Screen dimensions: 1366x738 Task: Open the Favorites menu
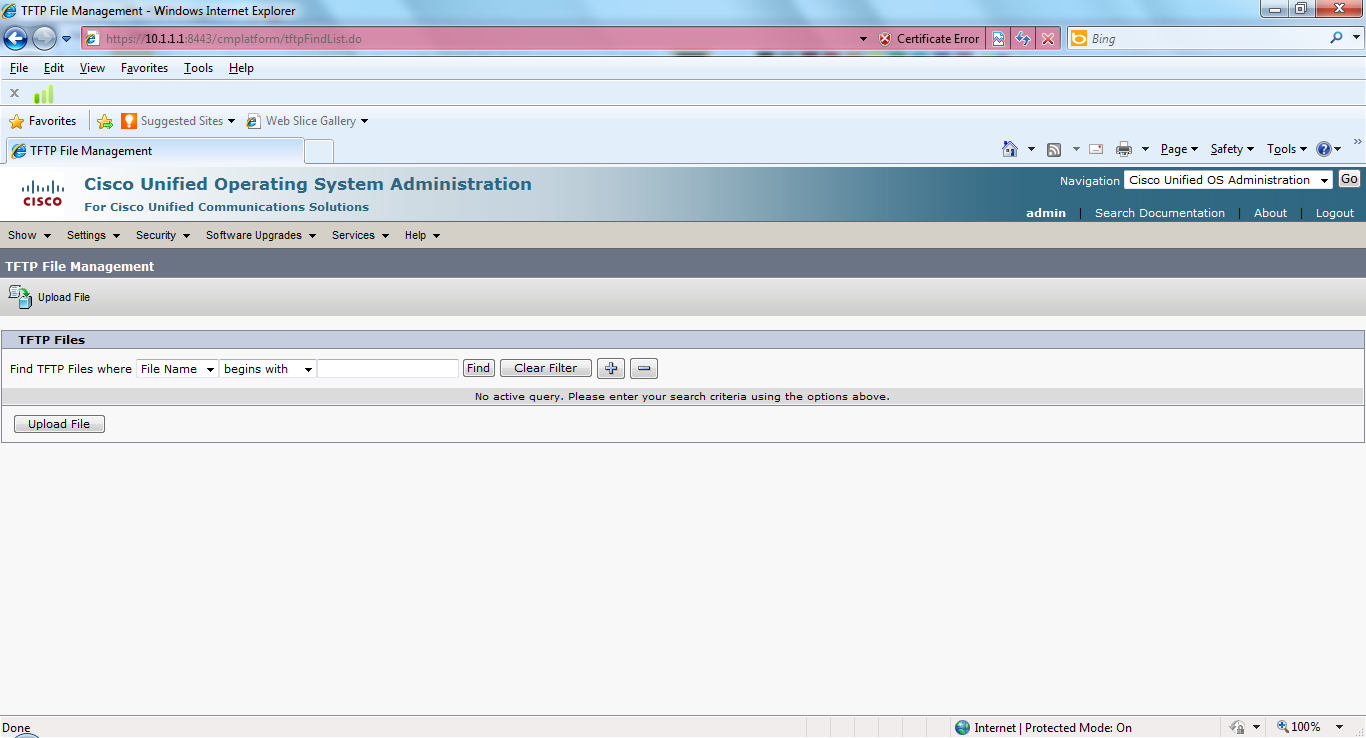coord(144,68)
